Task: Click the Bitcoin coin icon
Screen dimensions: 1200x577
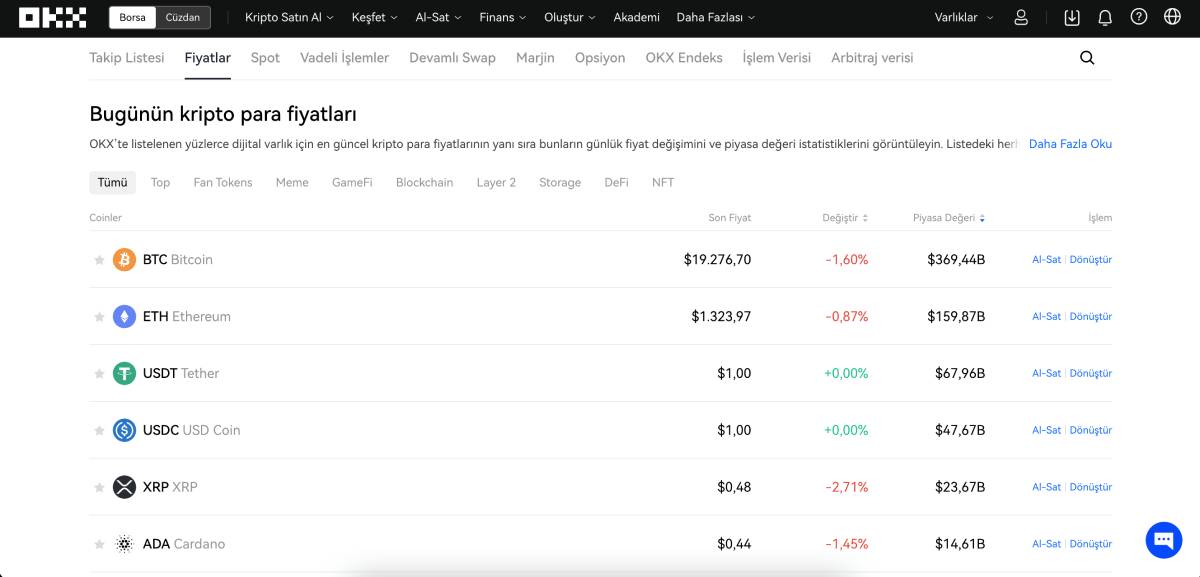Action: (124, 260)
